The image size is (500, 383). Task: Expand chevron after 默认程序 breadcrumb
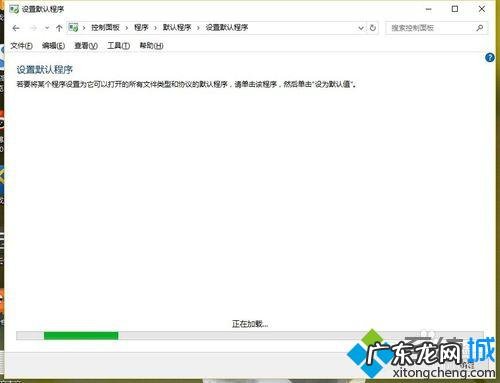pyautogui.click(x=198, y=28)
